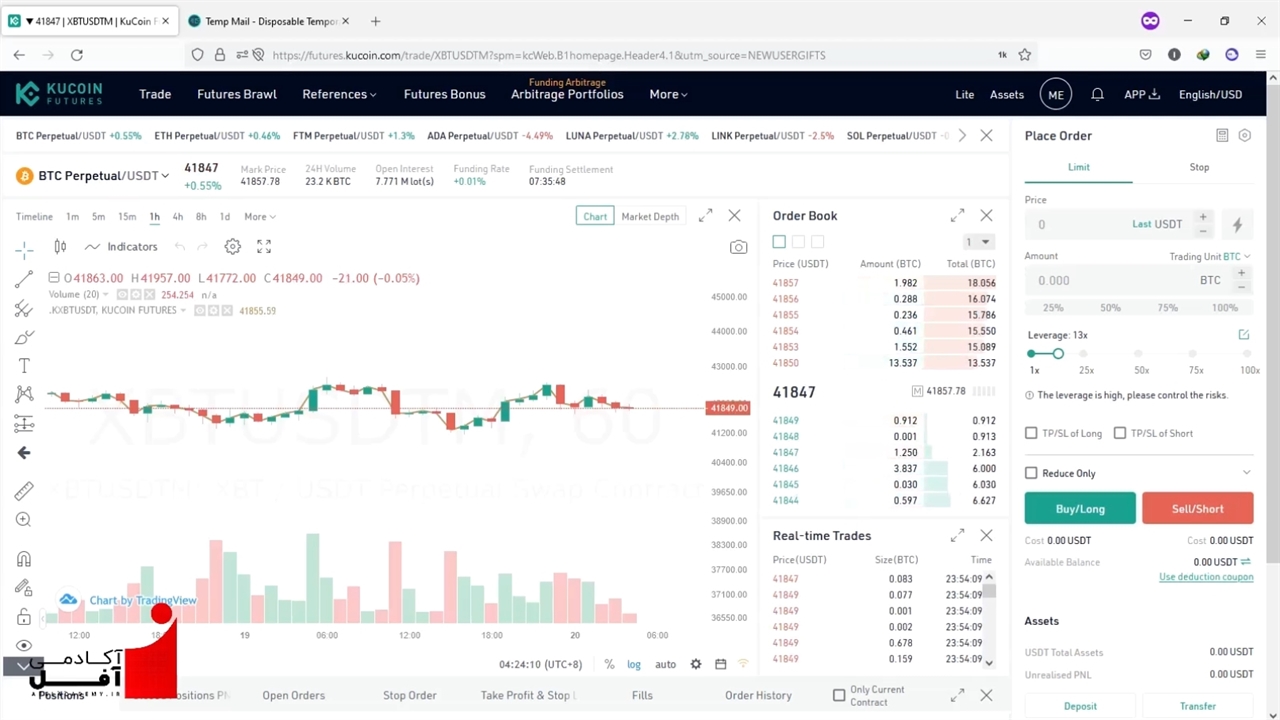The width and height of the screenshot is (1280, 720).
Task: Click the zoom in magnifier tool
Action: [x=24, y=520]
